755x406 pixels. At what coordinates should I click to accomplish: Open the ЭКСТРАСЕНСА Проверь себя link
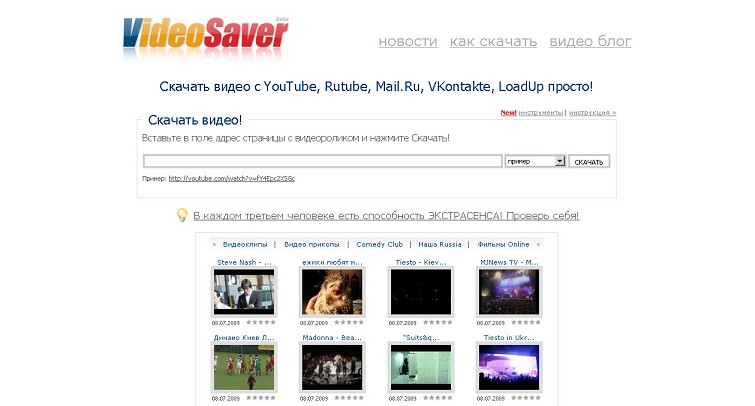[x=386, y=216]
